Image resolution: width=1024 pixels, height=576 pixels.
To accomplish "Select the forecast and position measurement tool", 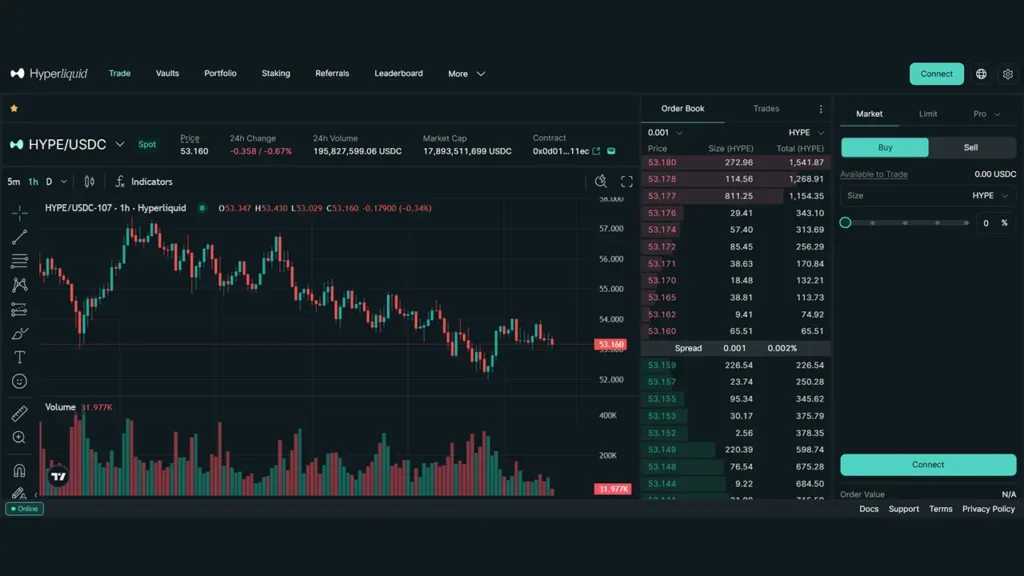I will [20, 310].
